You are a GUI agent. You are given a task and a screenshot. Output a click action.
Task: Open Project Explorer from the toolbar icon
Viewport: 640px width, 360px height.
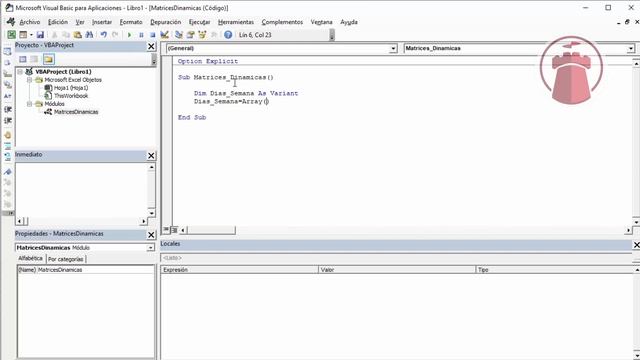click(179, 35)
